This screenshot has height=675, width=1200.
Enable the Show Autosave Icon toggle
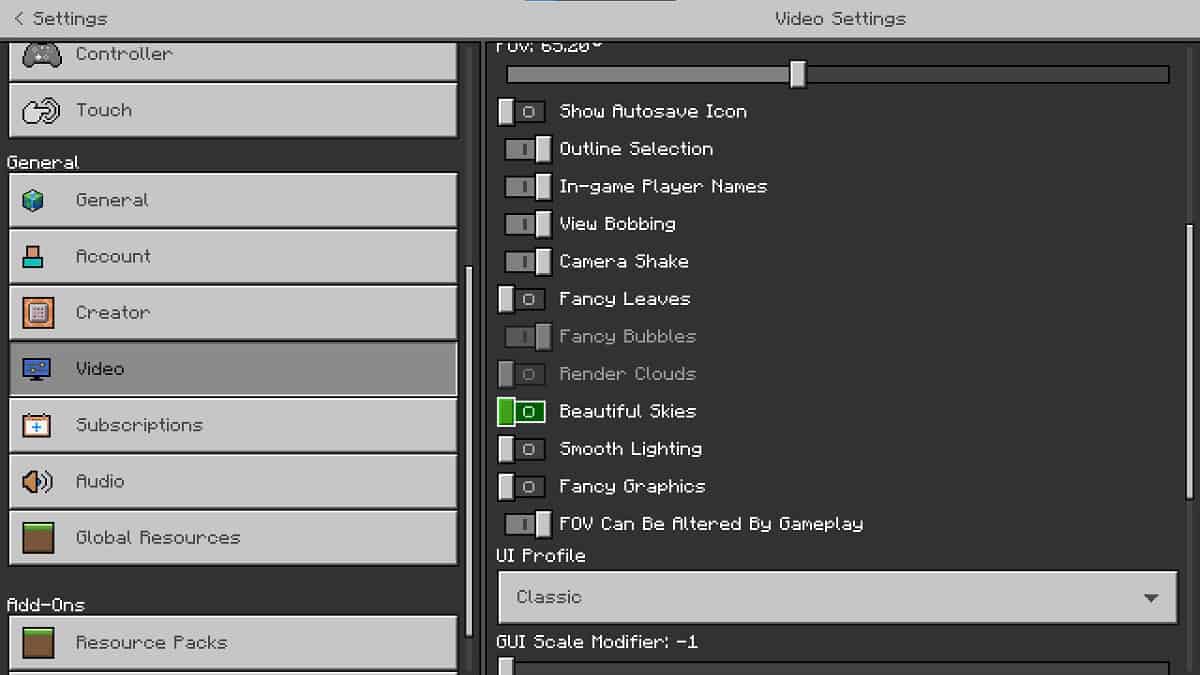tap(521, 111)
